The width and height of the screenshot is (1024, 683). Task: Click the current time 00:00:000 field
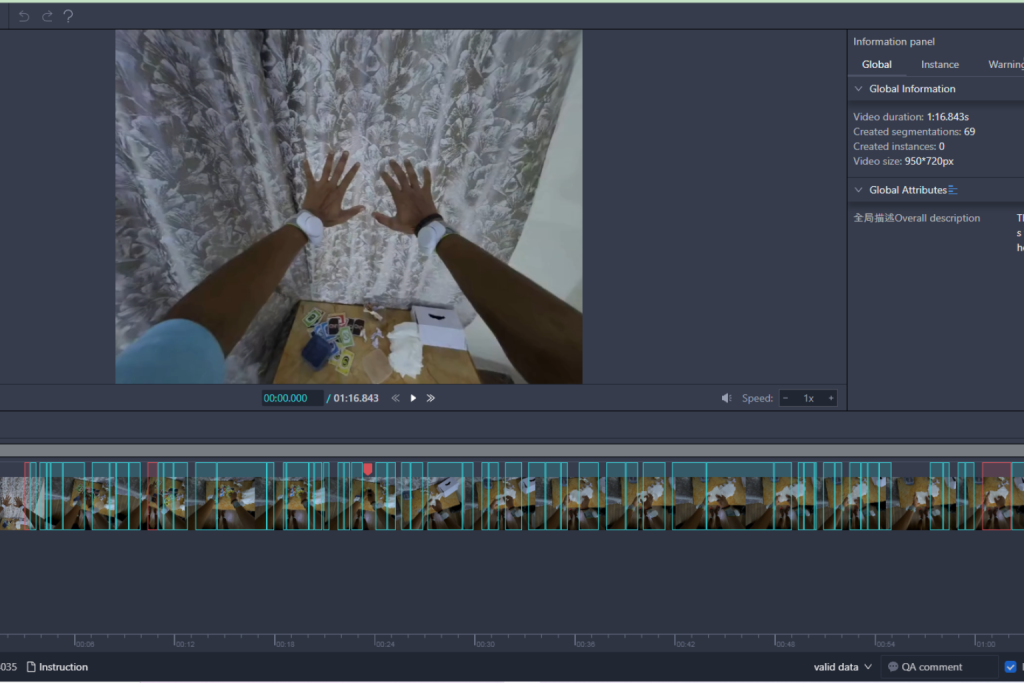(291, 398)
